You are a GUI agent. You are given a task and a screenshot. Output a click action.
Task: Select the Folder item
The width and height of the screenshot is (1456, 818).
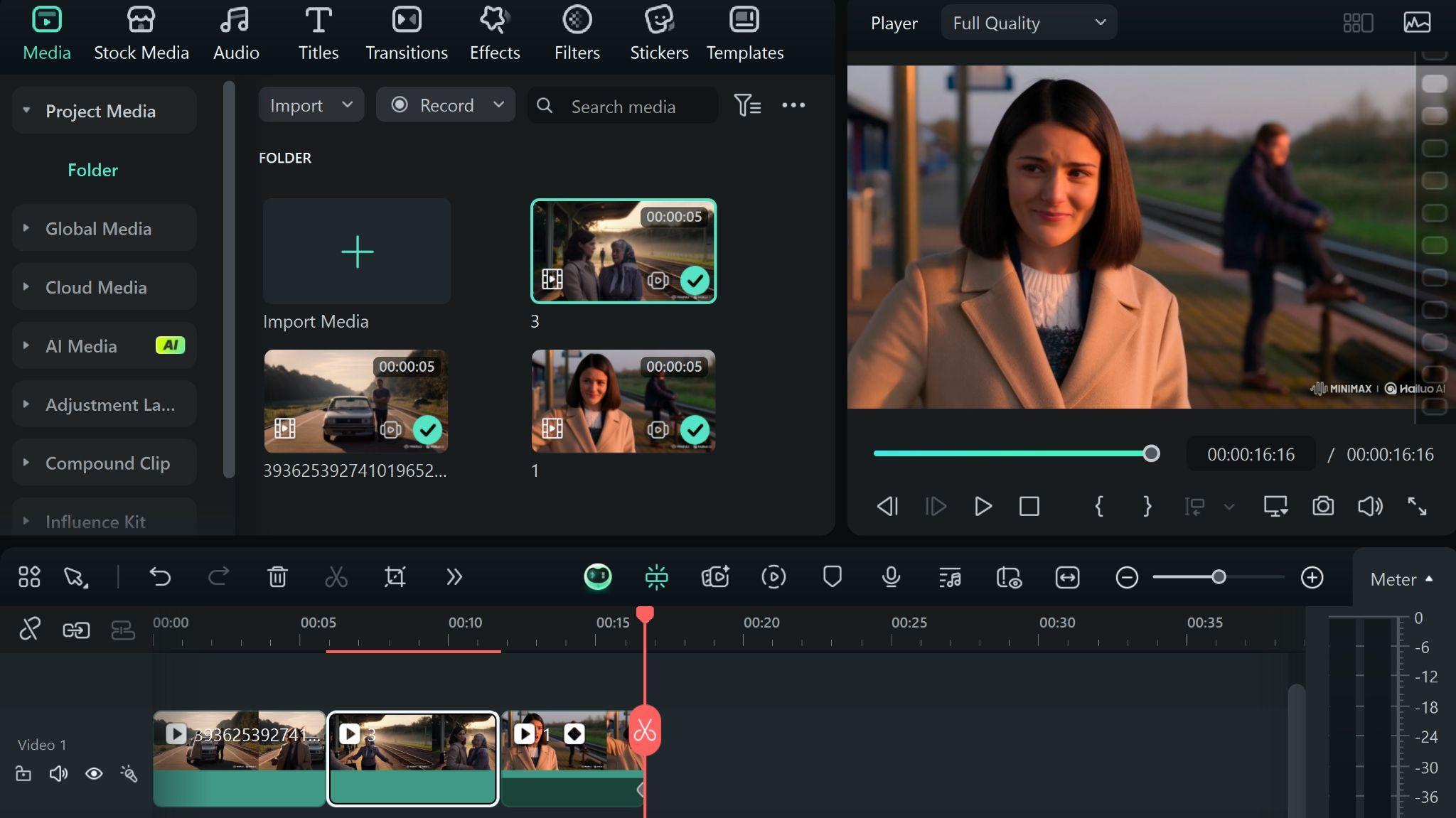coord(92,170)
